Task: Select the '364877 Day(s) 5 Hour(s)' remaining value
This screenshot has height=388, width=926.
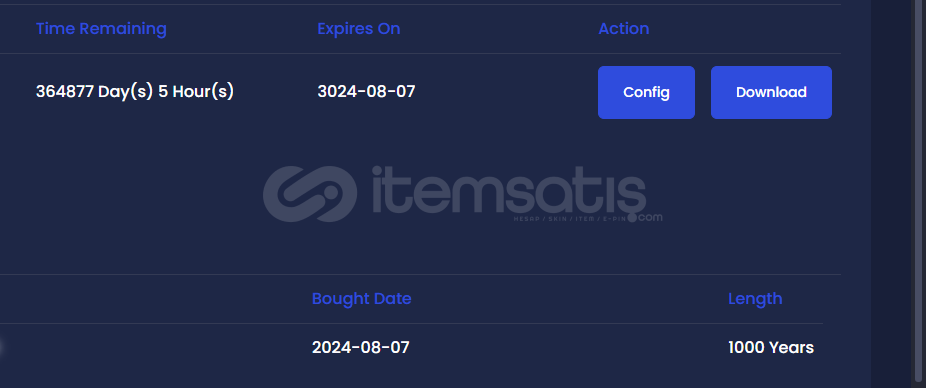Action: pyautogui.click(x=135, y=92)
